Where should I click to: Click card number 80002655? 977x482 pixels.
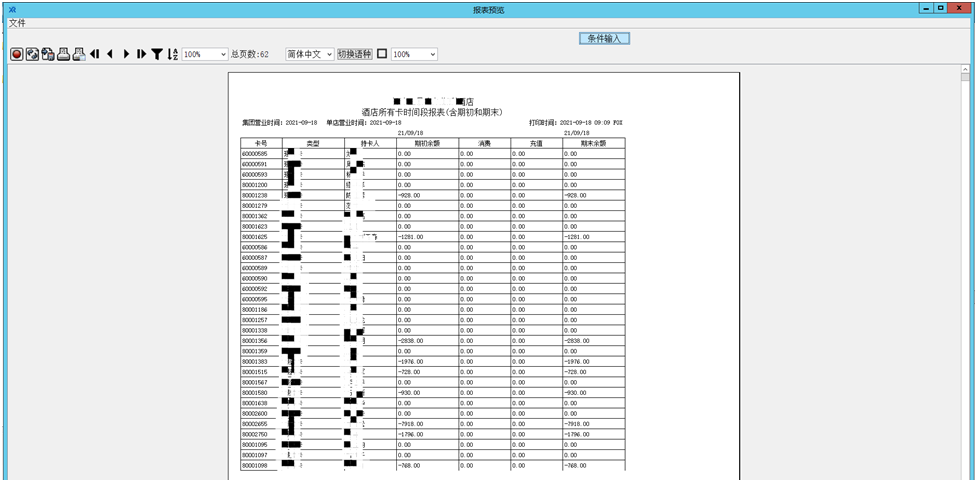click(254, 423)
